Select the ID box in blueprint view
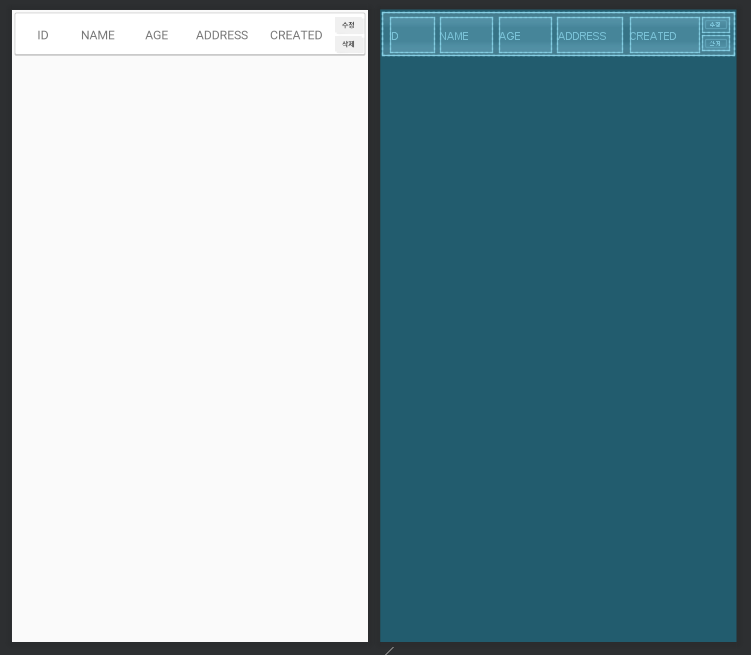The image size is (751, 655). (412, 35)
